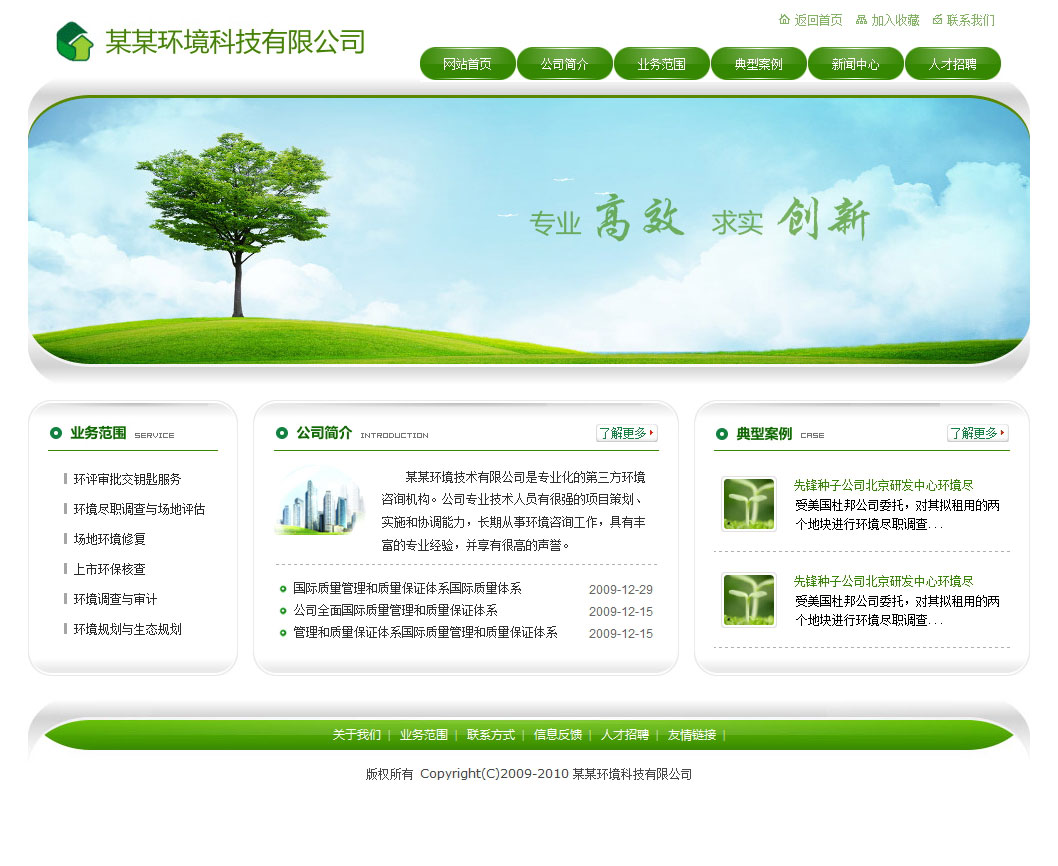Select the 人才招聘 navigation tab
1058x866 pixels.
(952, 64)
